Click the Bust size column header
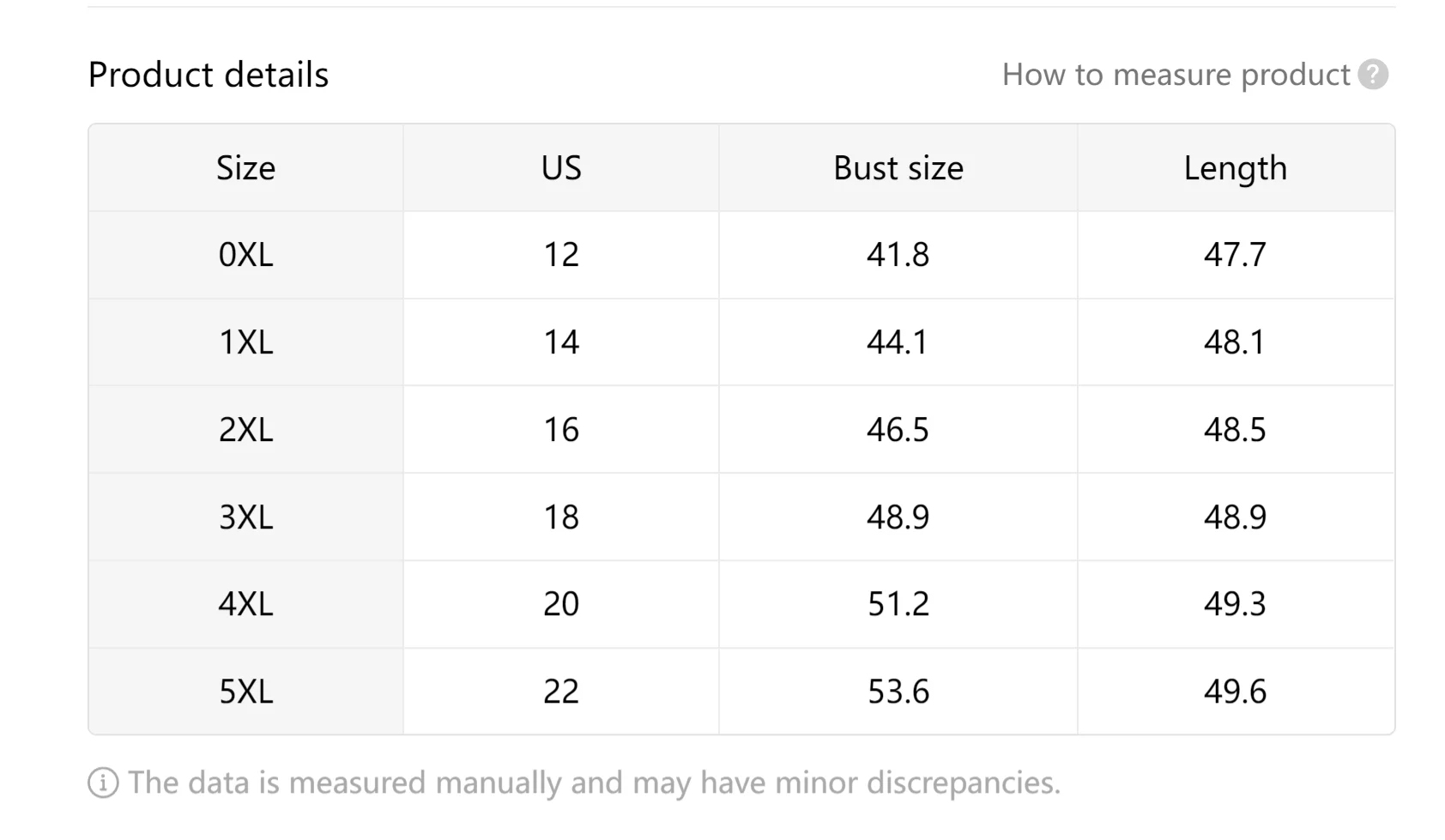 [898, 168]
